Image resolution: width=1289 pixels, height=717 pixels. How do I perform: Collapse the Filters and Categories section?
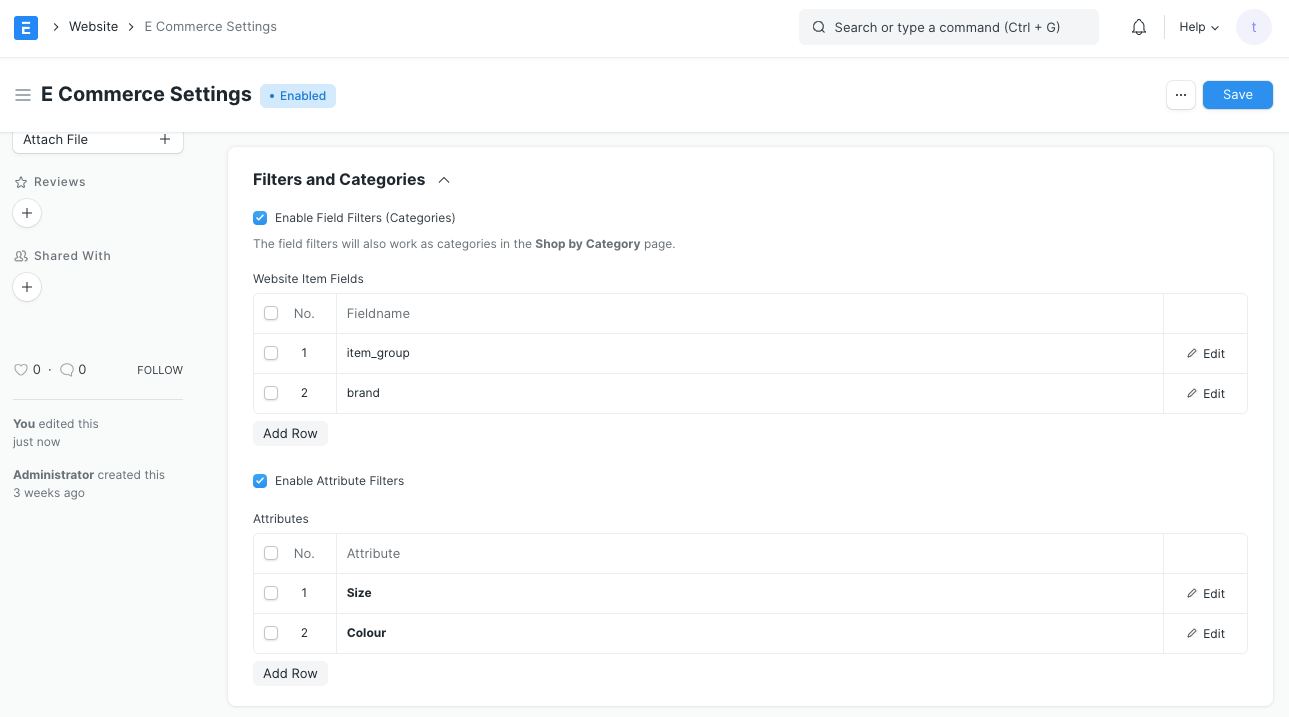click(x=443, y=179)
